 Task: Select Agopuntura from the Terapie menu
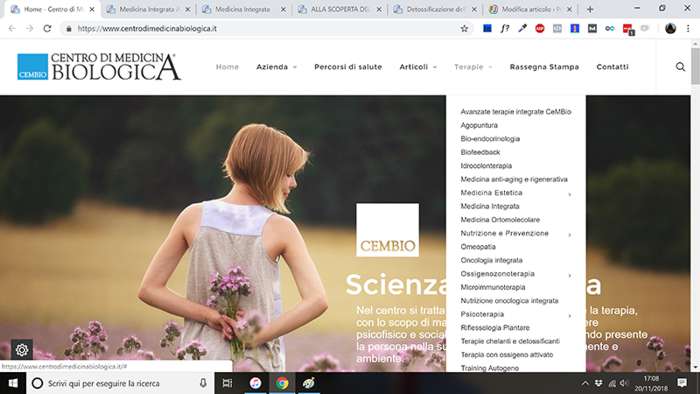479,125
